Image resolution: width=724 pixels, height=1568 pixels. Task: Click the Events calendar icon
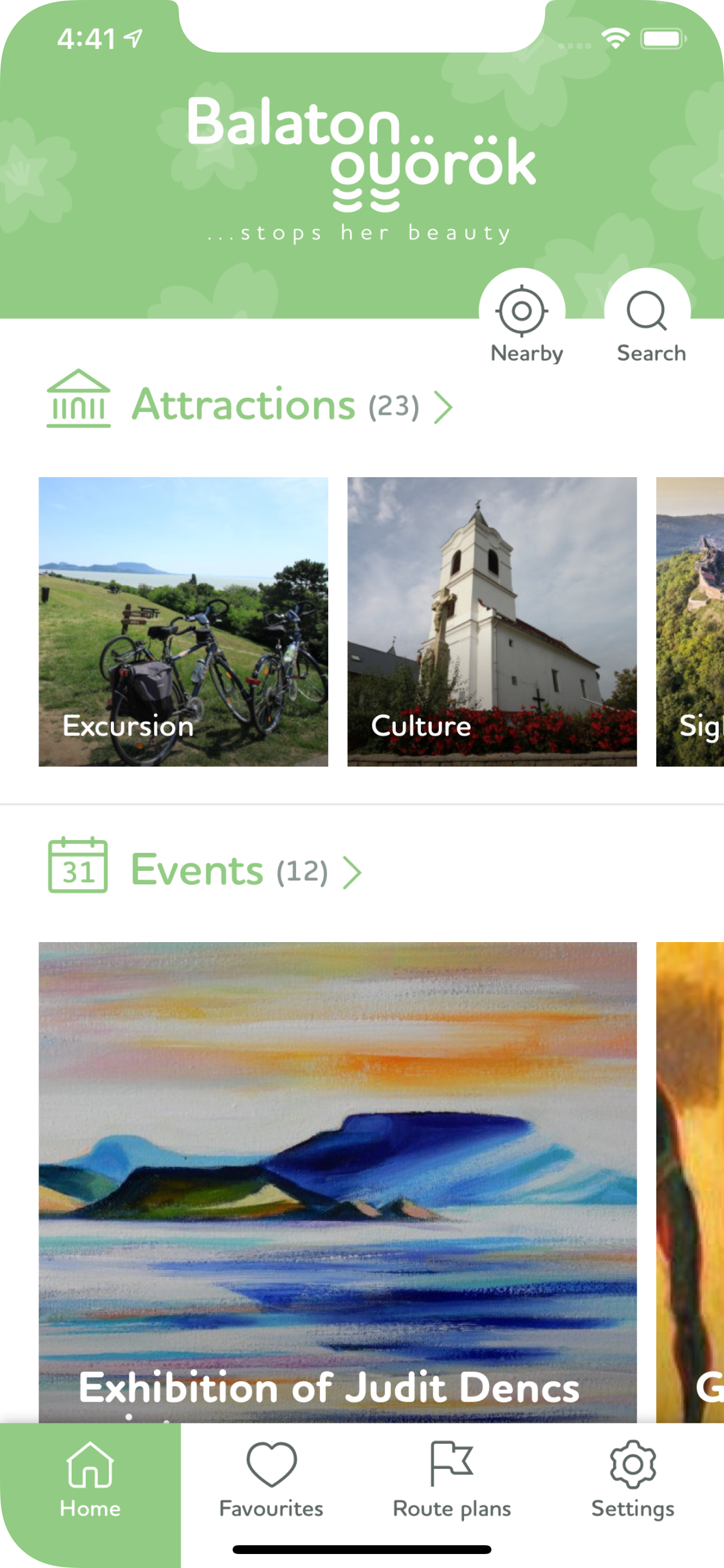pos(78,865)
